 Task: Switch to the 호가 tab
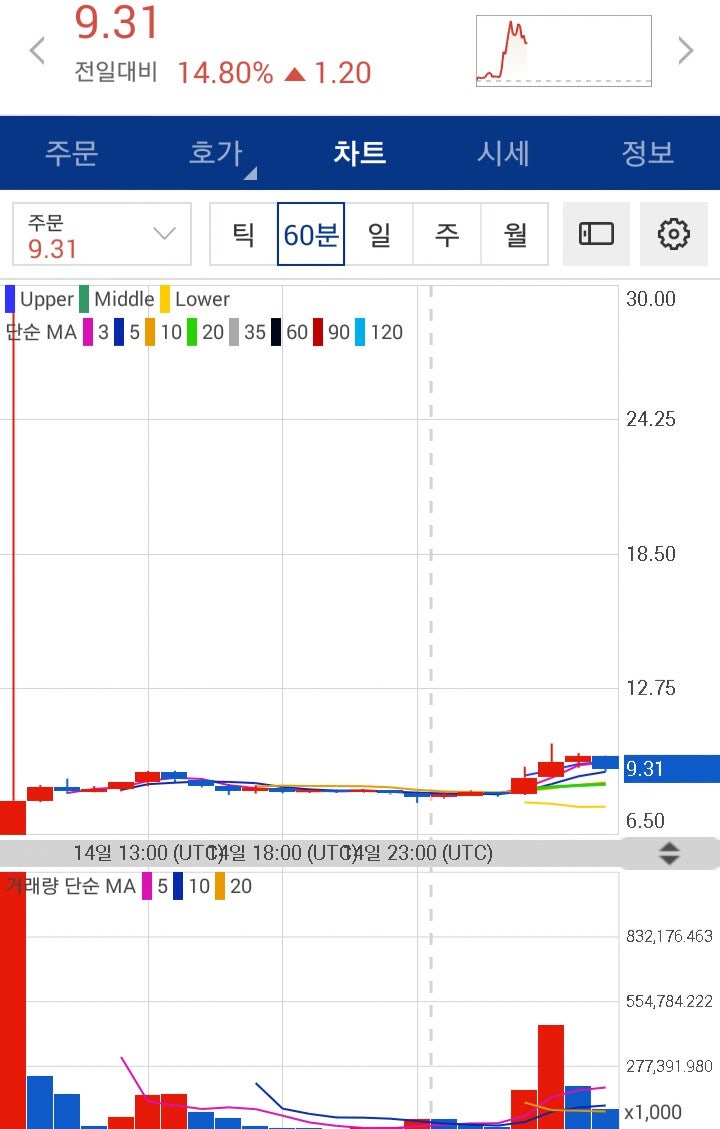tap(216, 153)
